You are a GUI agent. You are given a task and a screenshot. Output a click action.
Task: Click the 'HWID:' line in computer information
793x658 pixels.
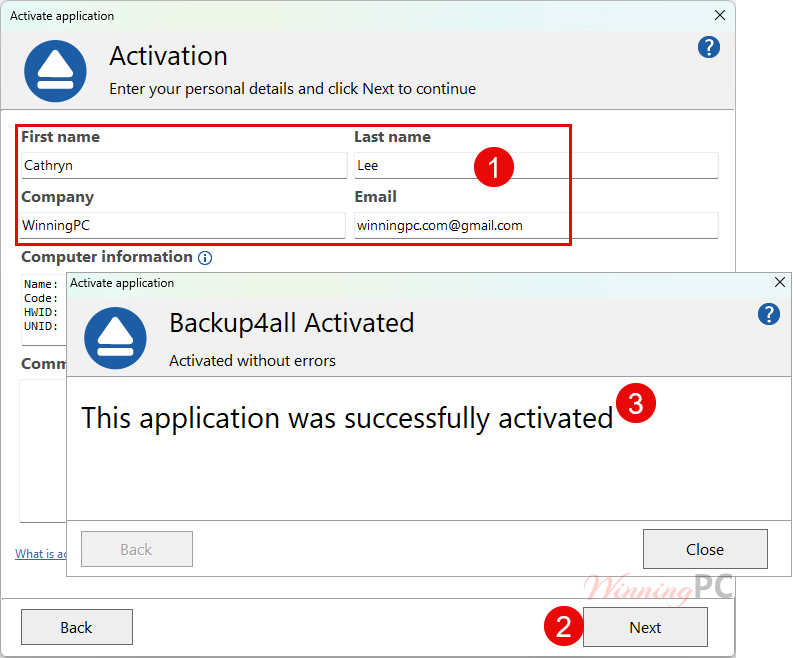click(41, 313)
